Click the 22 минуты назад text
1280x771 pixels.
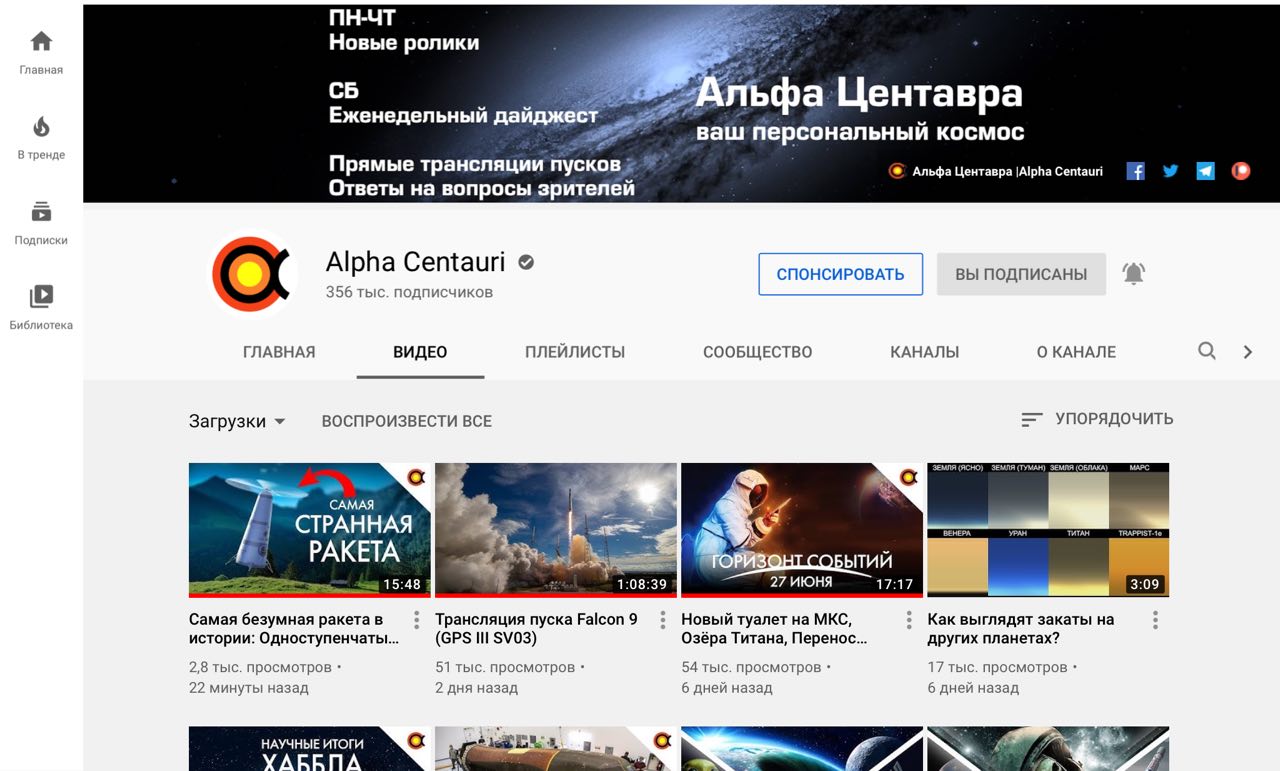coord(249,688)
